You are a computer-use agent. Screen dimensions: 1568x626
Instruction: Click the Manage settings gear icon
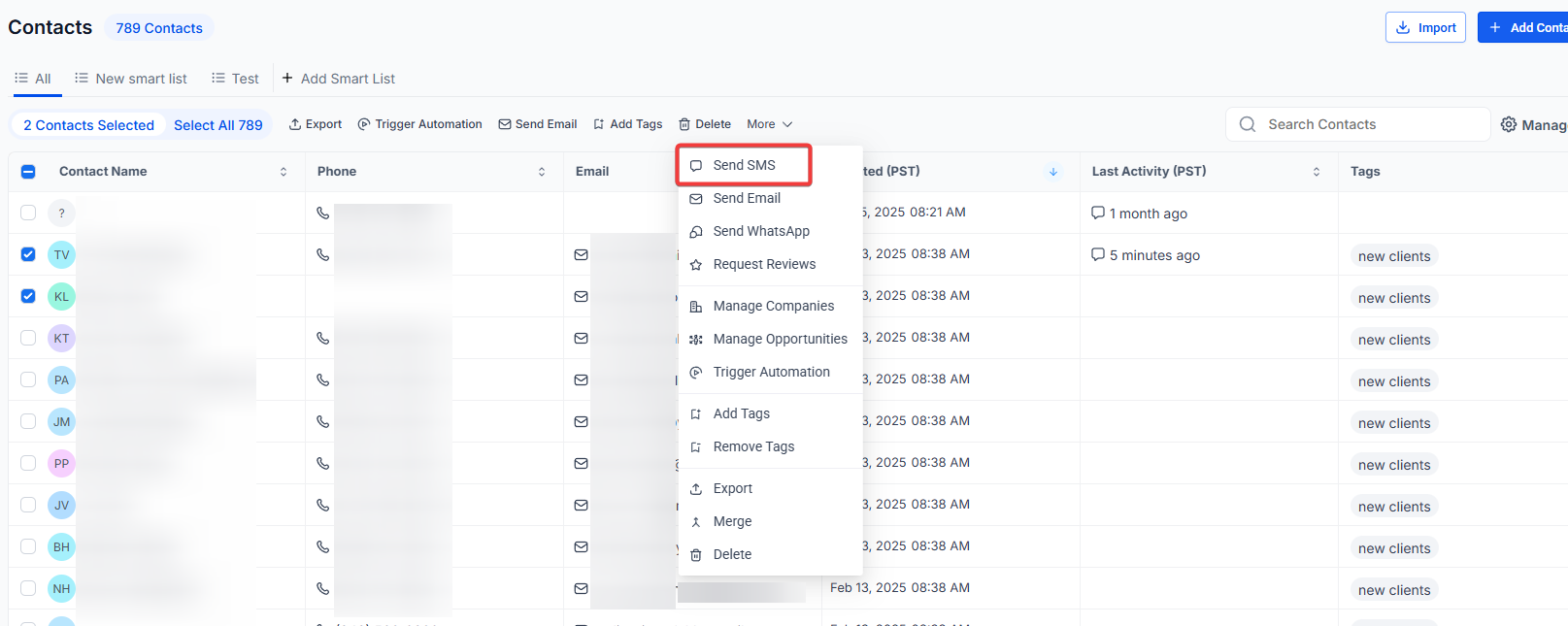(x=1509, y=124)
